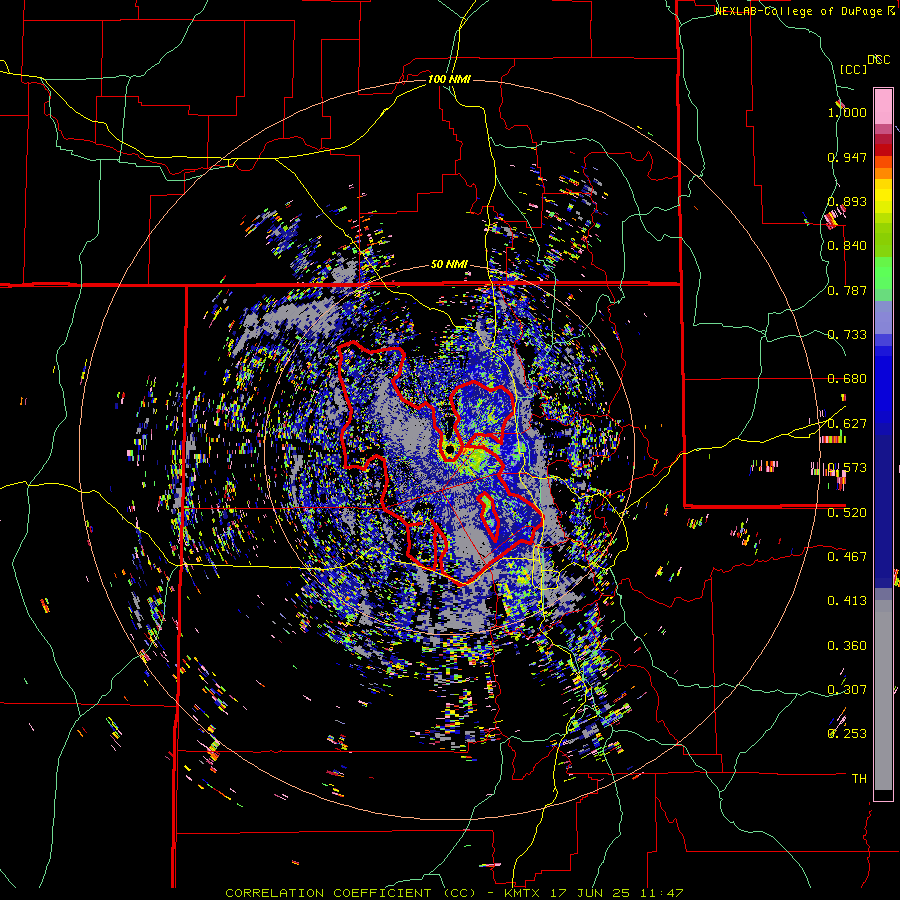This screenshot has height=900, width=900.
Task: Click the 0.520 legend value
Action: point(847,513)
